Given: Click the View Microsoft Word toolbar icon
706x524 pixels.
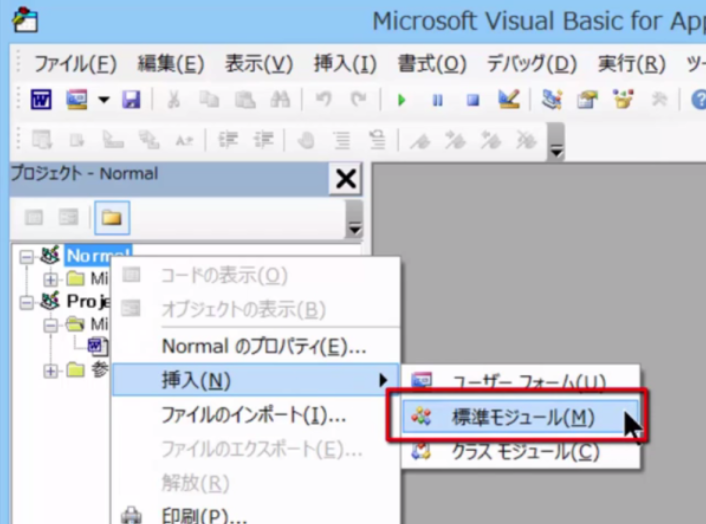Looking at the screenshot, I should click(x=41, y=100).
